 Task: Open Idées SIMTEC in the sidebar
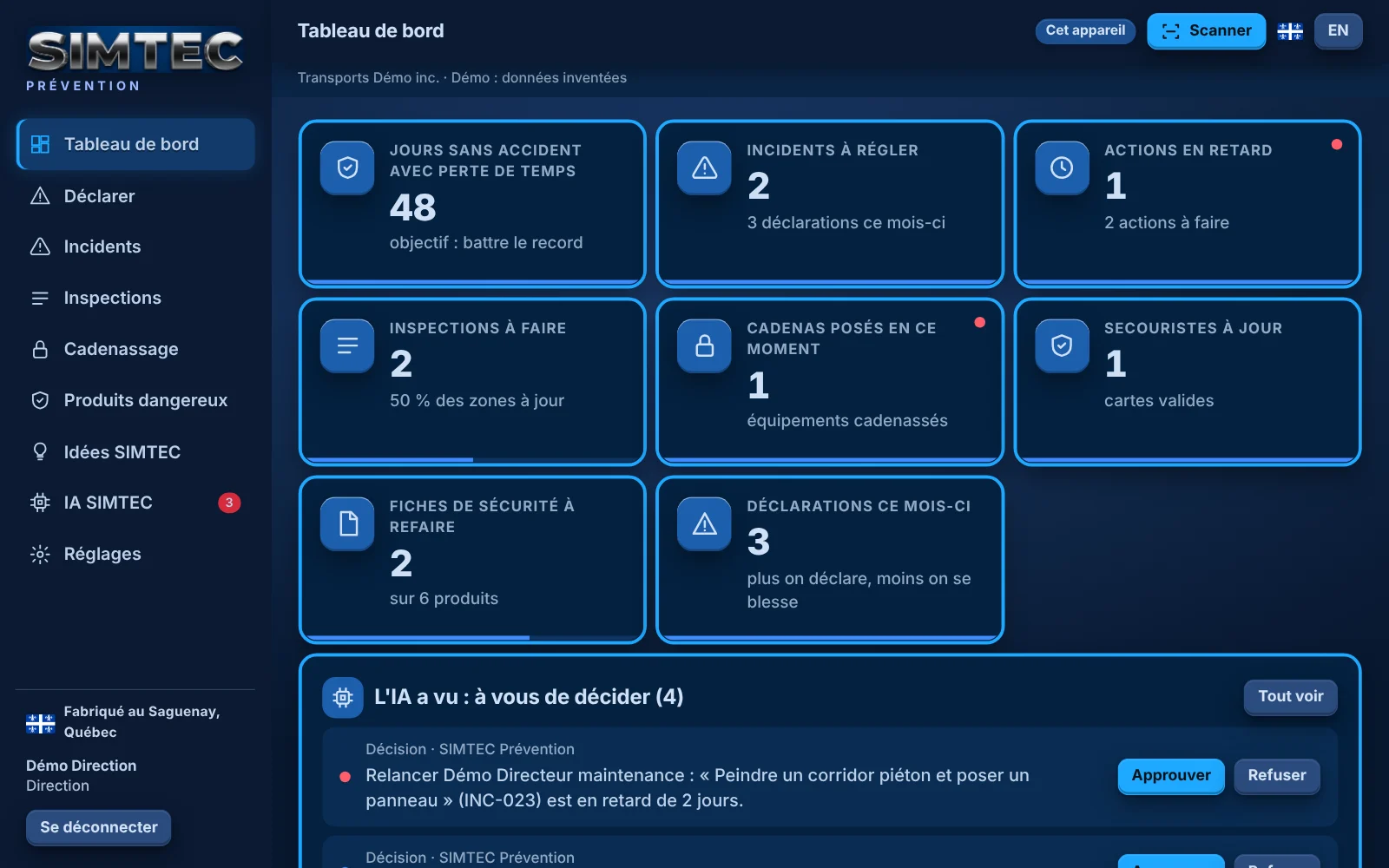135,451
